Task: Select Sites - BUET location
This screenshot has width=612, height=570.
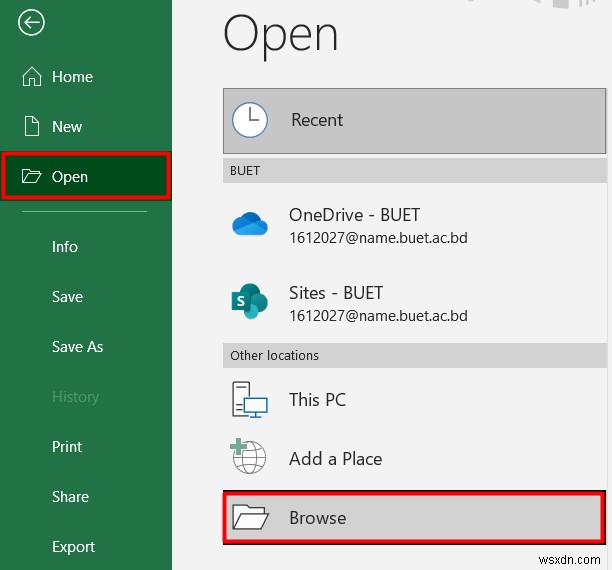Action: pos(415,303)
